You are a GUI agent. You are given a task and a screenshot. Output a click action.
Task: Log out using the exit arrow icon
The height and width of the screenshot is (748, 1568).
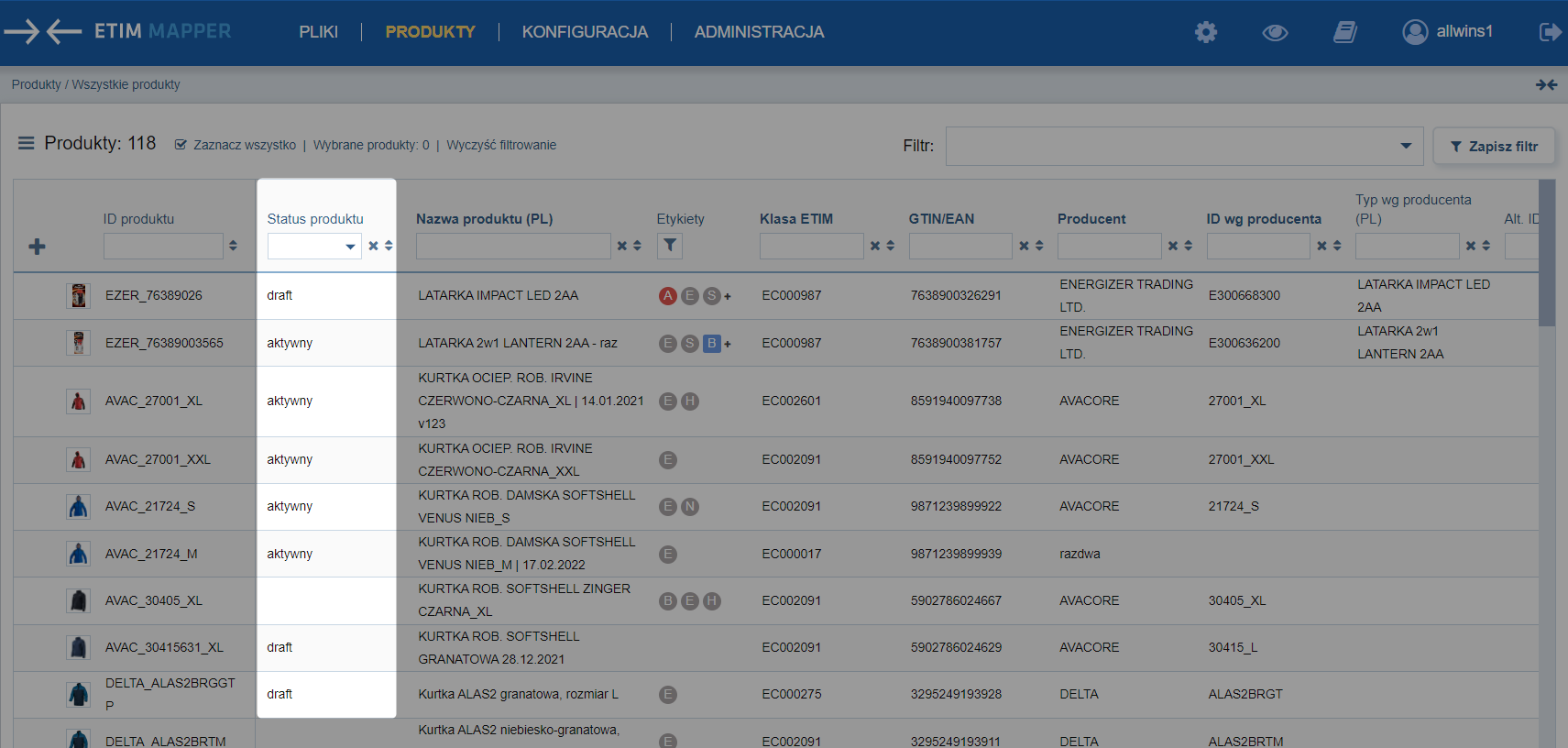tap(1550, 32)
